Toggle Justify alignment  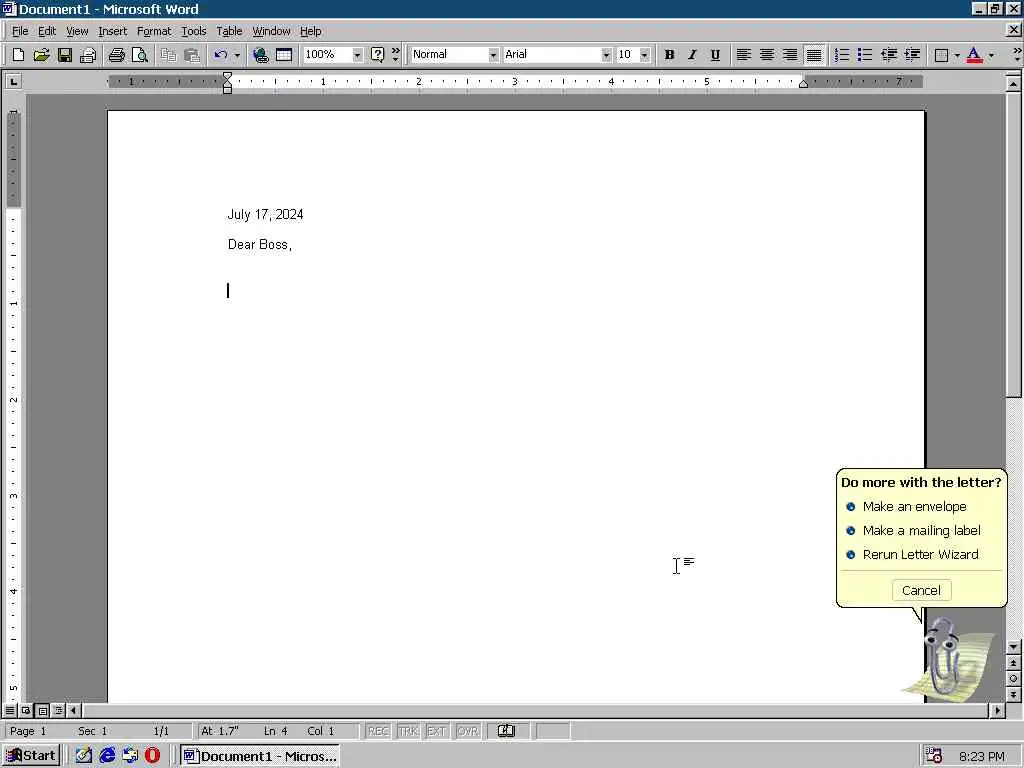[x=814, y=55]
